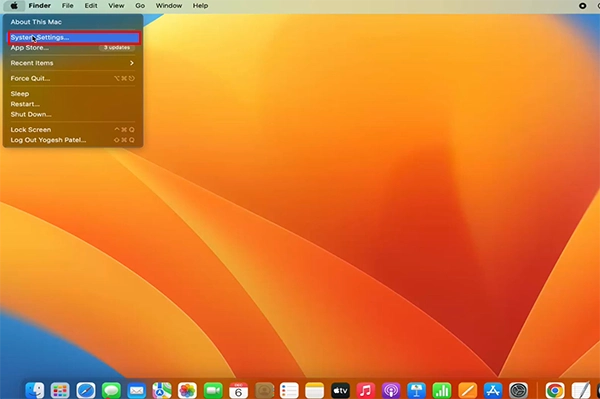Choose Force Quit… option
This screenshot has width=600, height=399.
[x=73, y=78]
